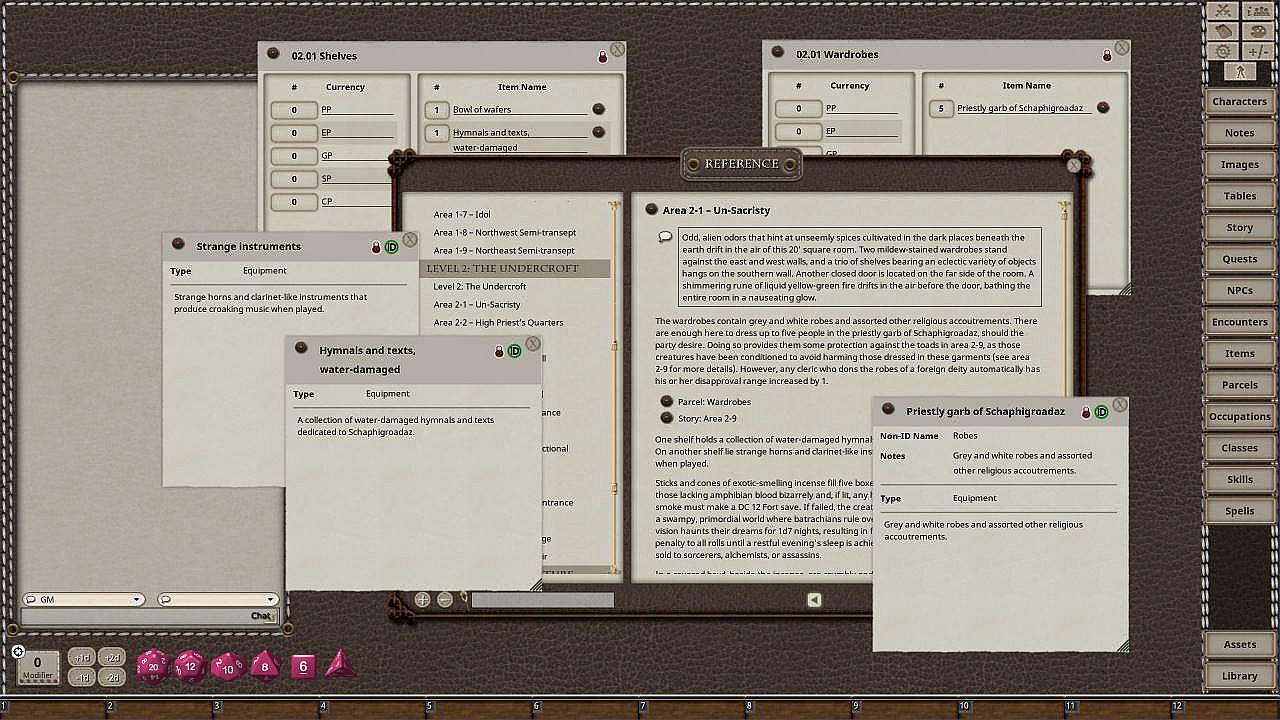Expand the plus icon in the Reference footer

coord(422,600)
